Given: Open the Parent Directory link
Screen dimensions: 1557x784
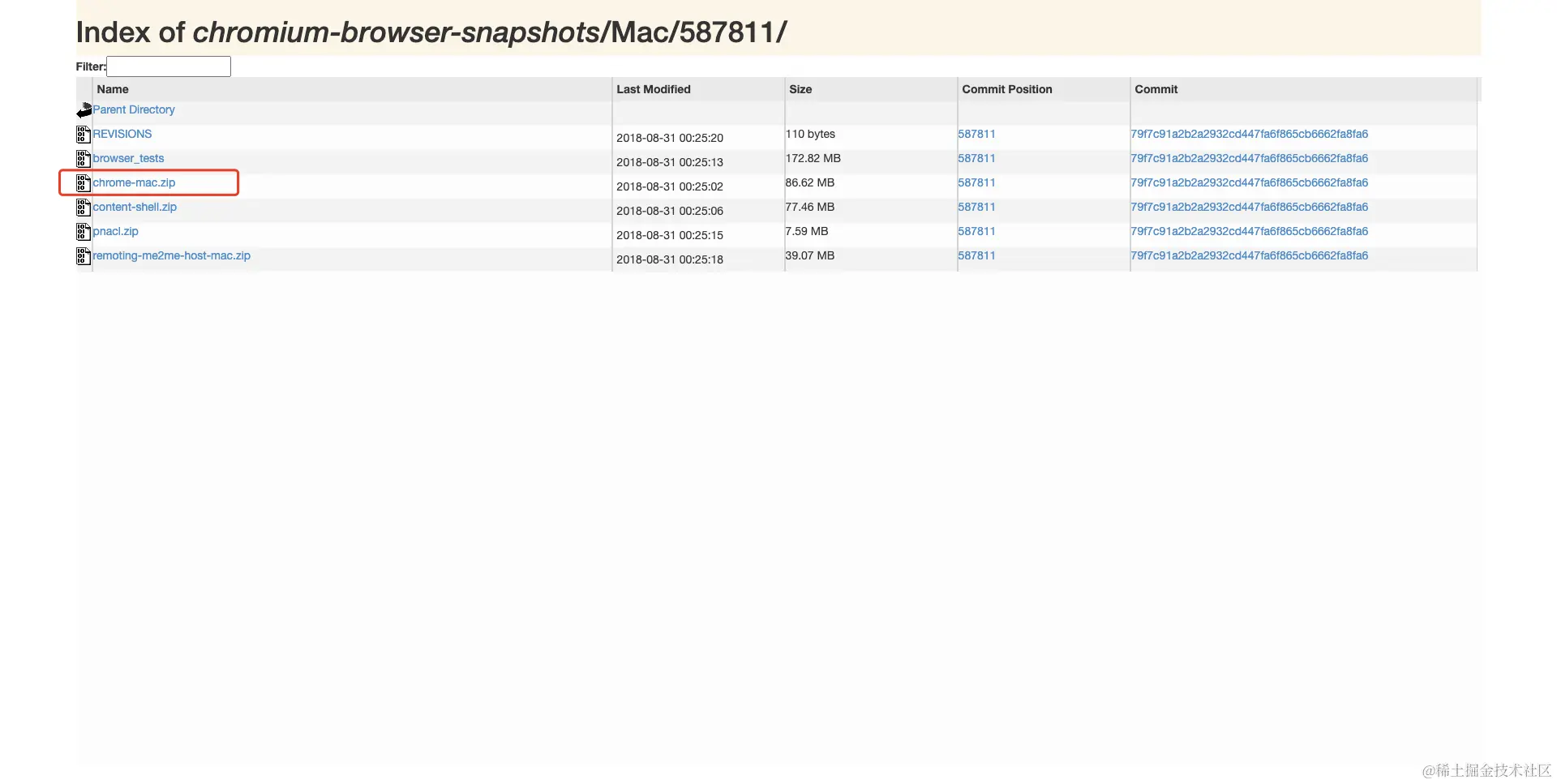Looking at the screenshot, I should point(134,109).
